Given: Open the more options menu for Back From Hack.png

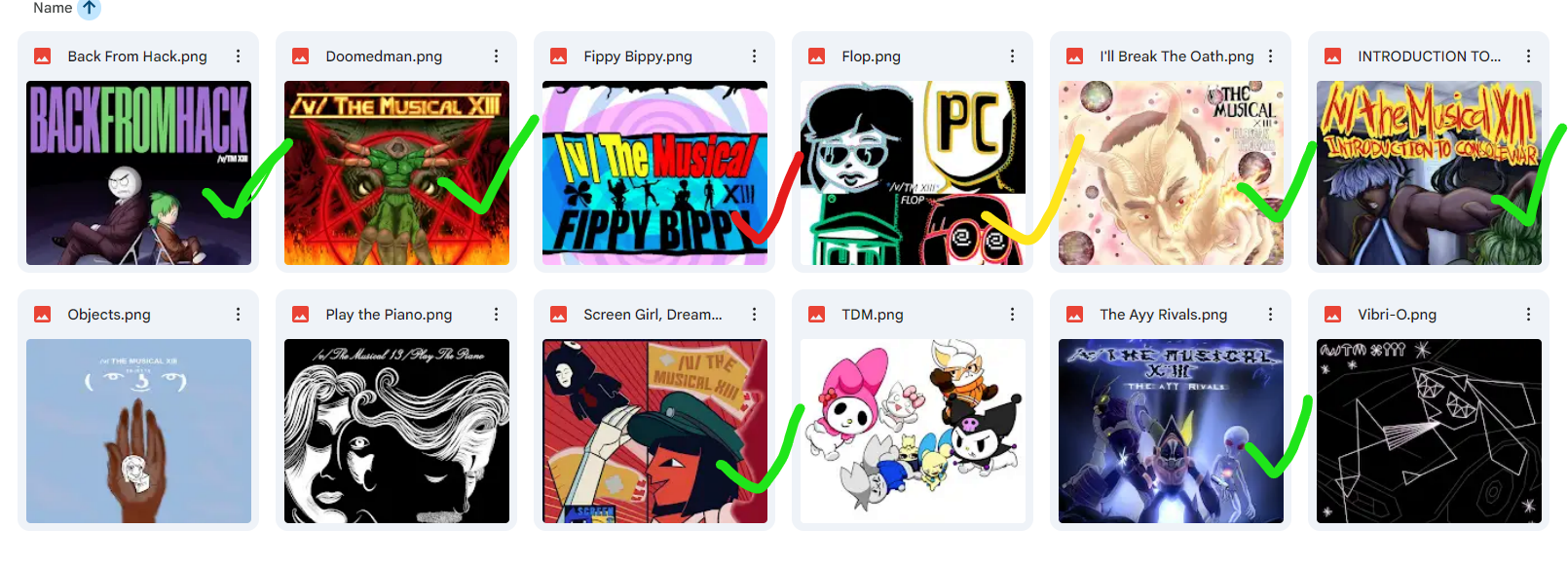Looking at the screenshot, I should pyautogui.click(x=238, y=57).
